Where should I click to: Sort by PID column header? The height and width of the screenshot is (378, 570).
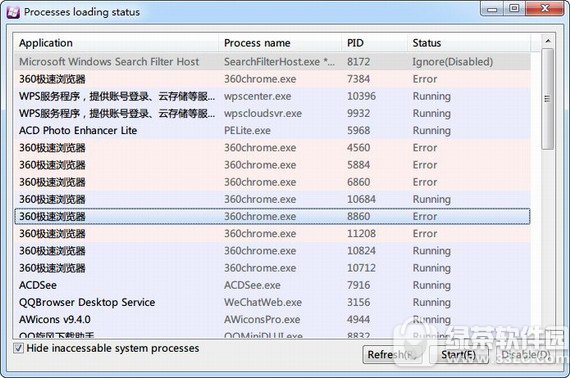374,43
